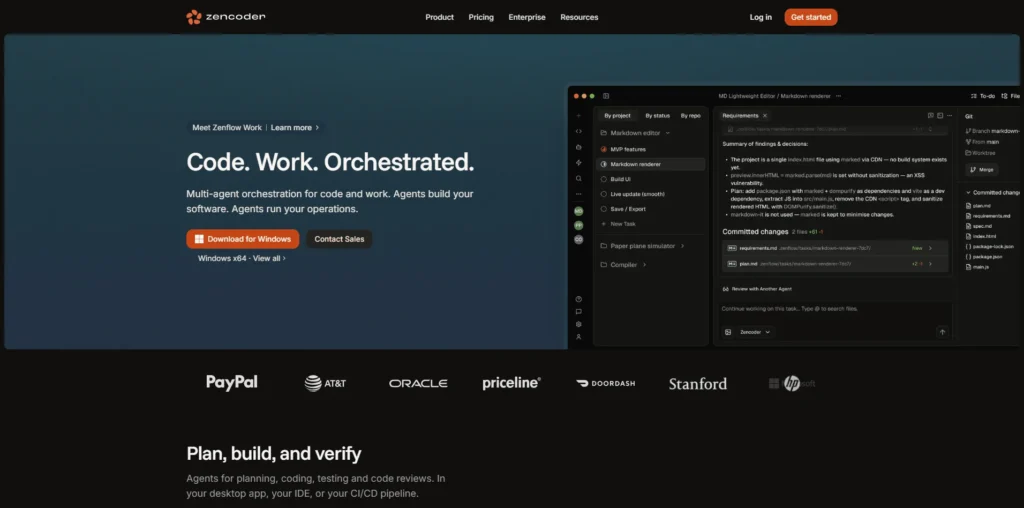
Task: Click the image attach icon by Zencoder dropdown
Action: [728, 332]
